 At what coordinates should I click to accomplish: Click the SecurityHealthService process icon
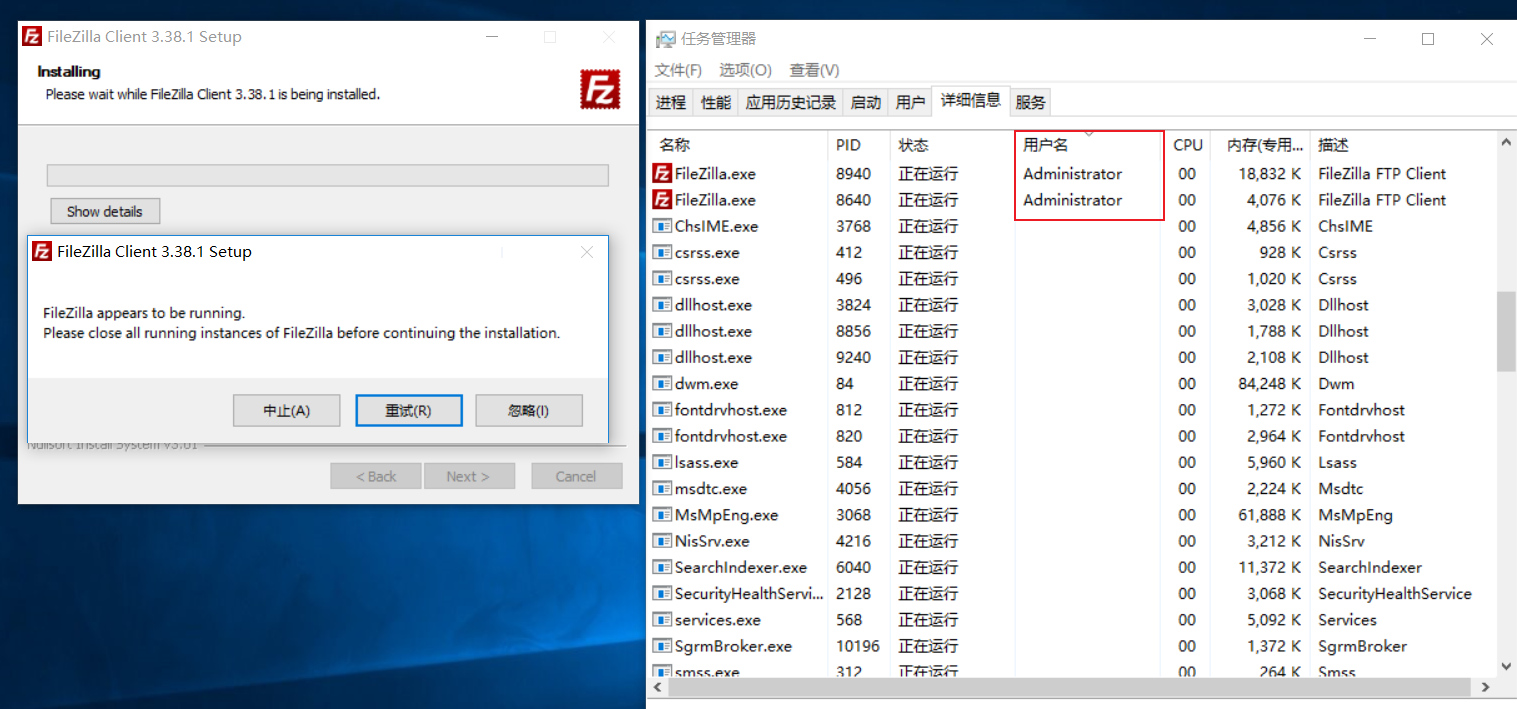point(661,593)
